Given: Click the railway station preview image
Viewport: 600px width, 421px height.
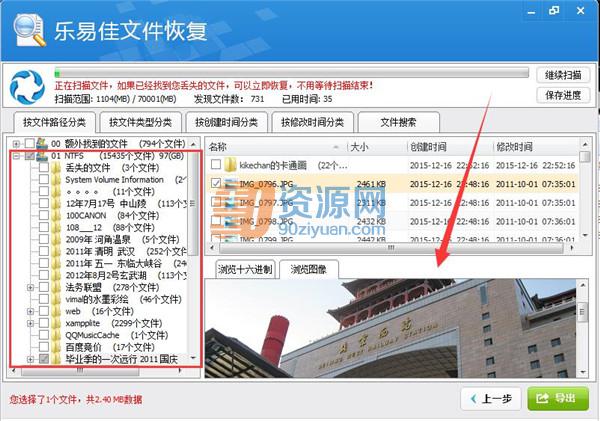Looking at the screenshot, I should point(391,328).
